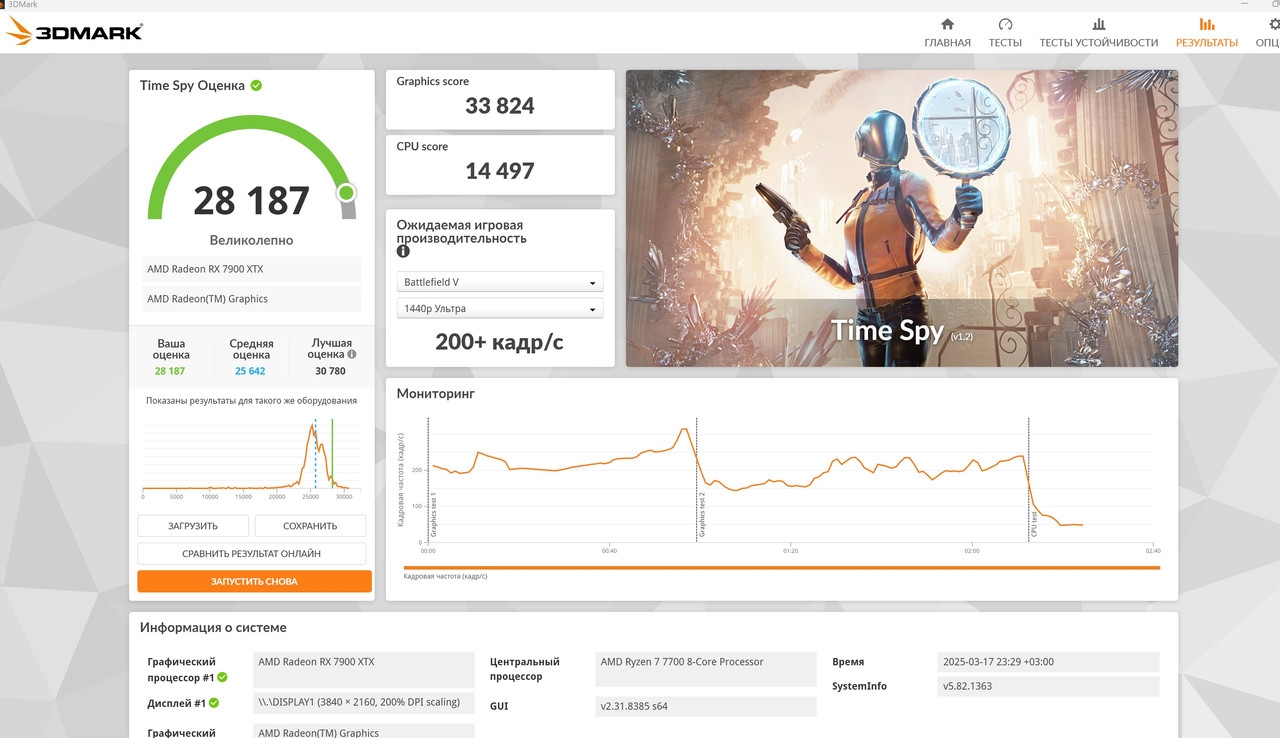This screenshot has width=1280, height=738.
Task: Click the Time Spy benchmark artwork thumbnail
Action: [x=902, y=218]
